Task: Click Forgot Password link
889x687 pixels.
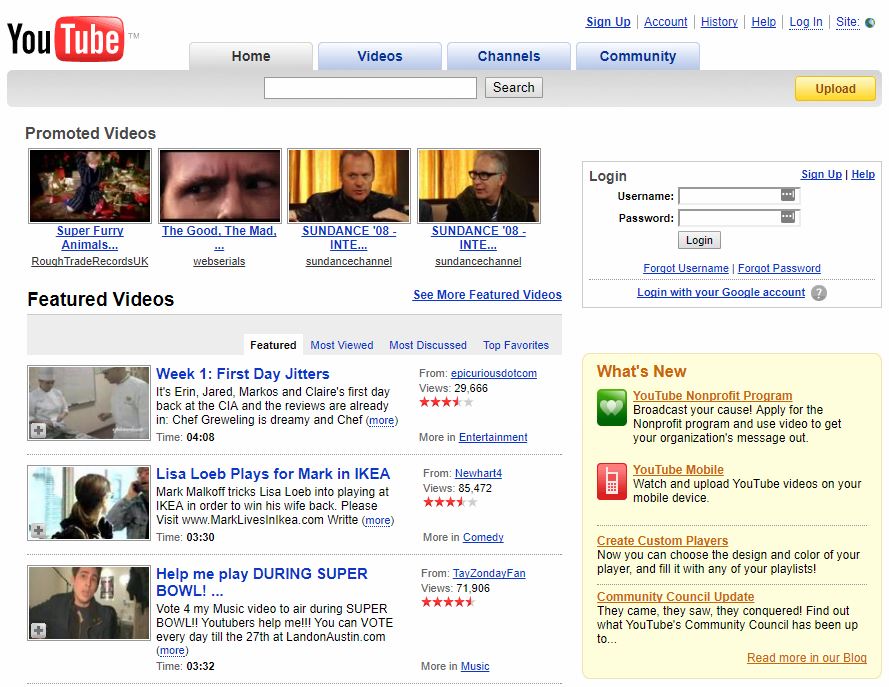Action: 779,268
